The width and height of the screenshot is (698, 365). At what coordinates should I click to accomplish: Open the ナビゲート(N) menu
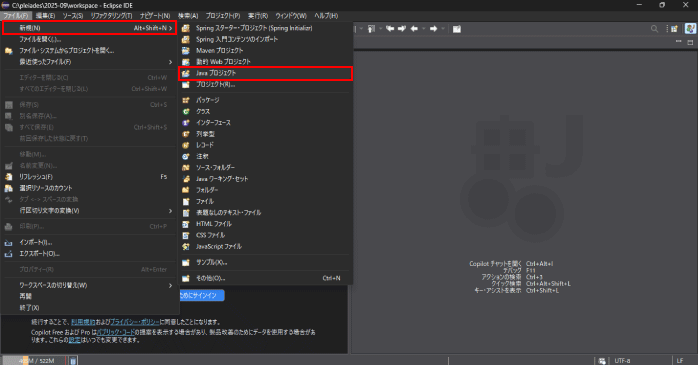point(155,16)
